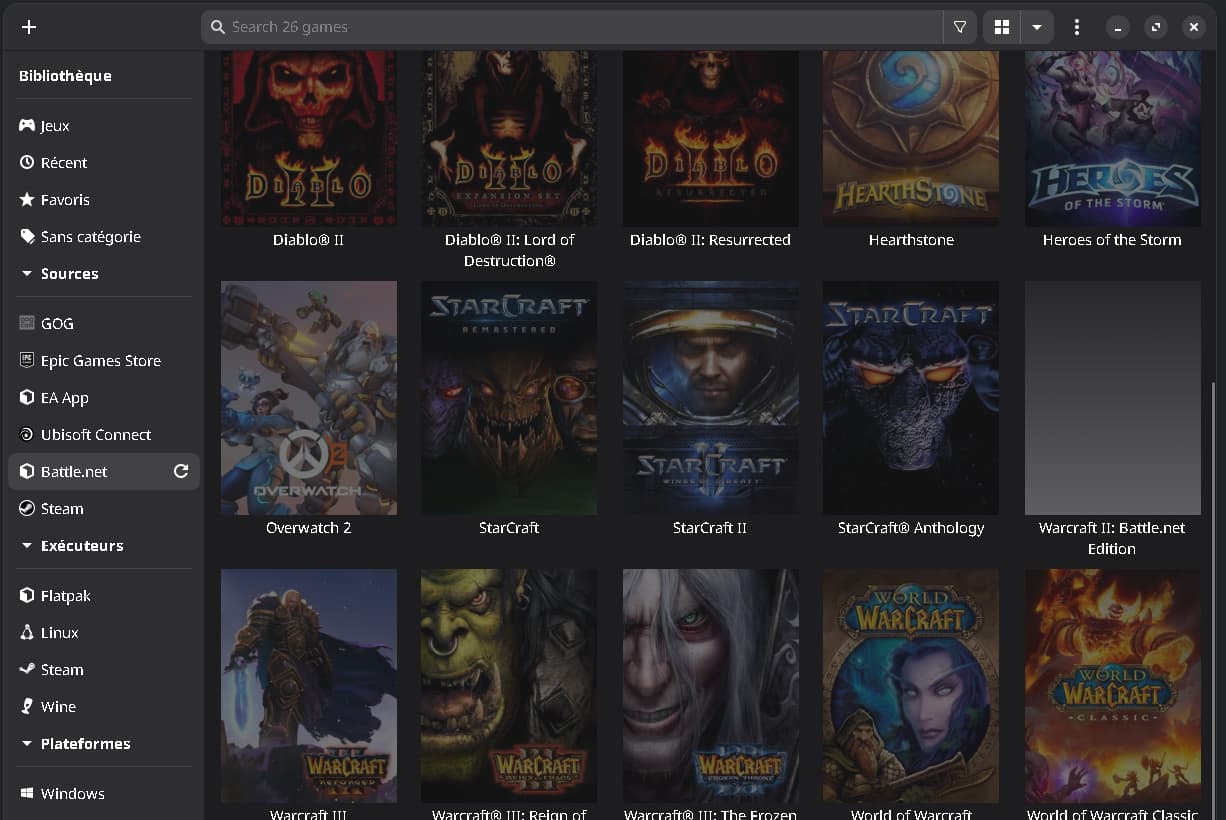Screen dimensions: 1226x820
Task: Click the Récent clock icon
Action: (27, 163)
